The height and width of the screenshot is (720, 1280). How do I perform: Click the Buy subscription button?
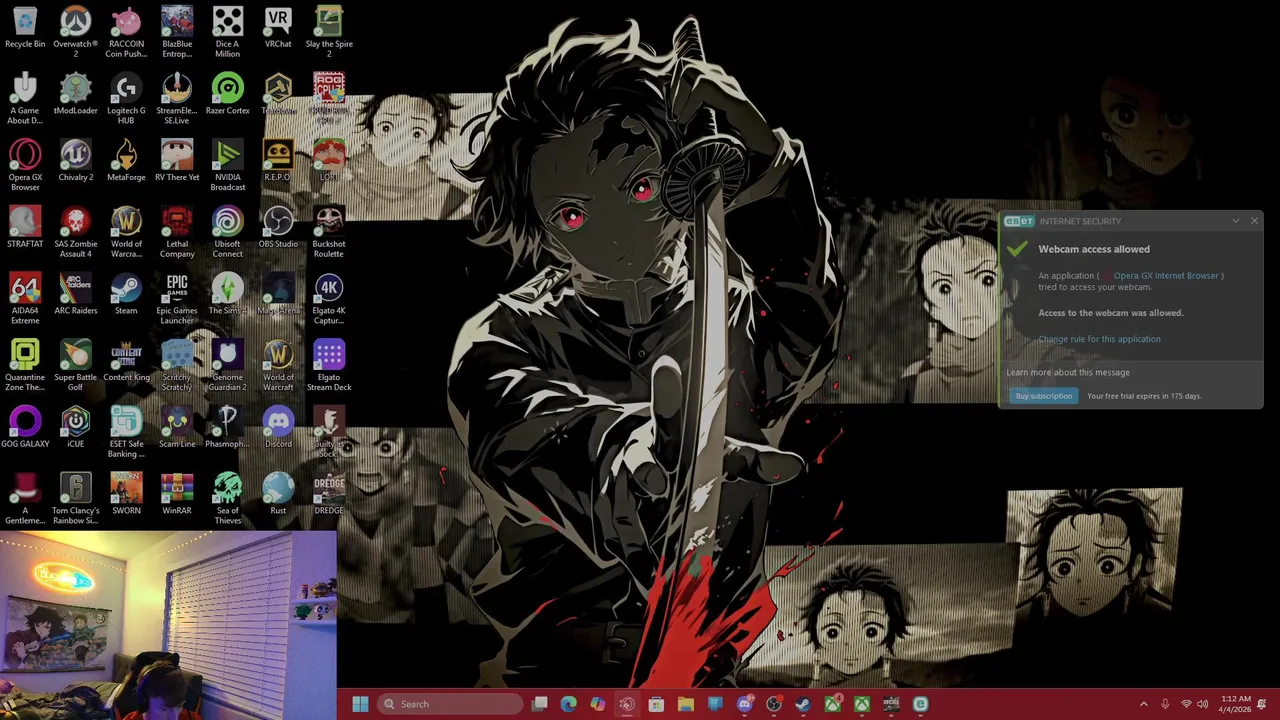(1043, 396)
